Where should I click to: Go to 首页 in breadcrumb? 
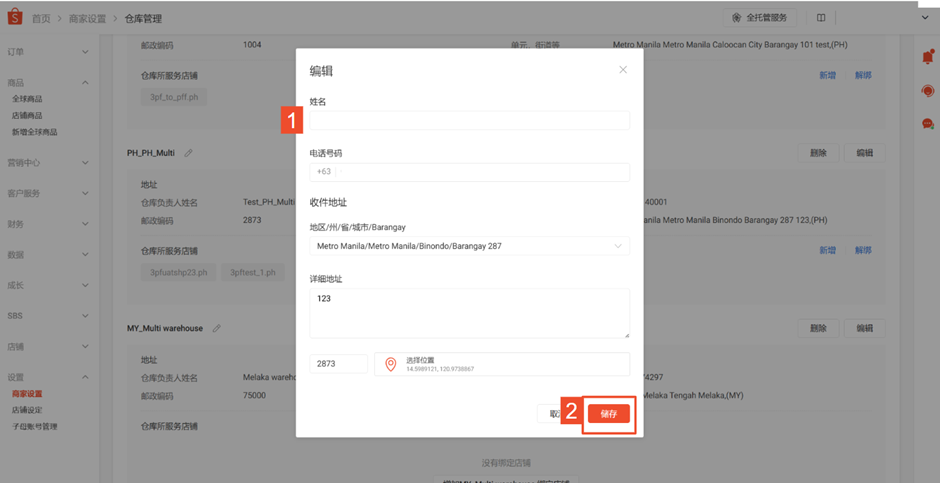(x=41, y=19)
